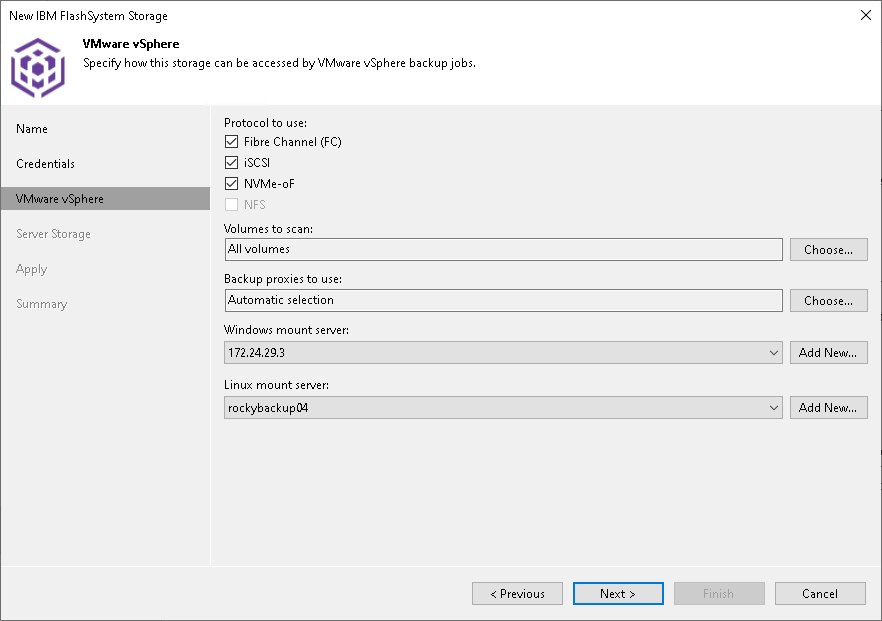Screen dimensions: 882x621
Task: Add New Windows mount server
Action: point(829,353)
